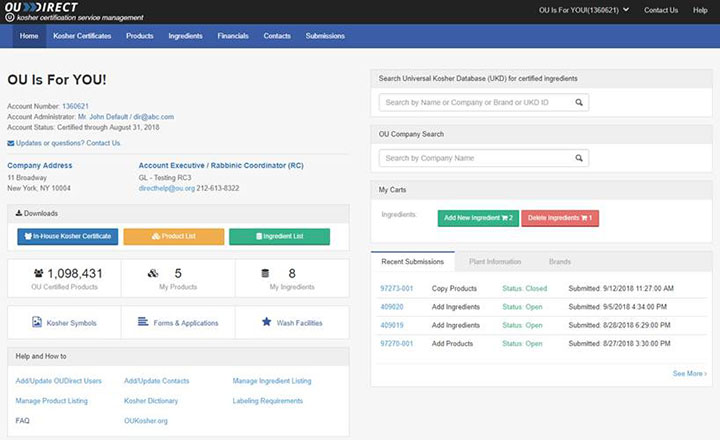
Task: Open the Forms & Applications icon tile
Action: [143, 322]
